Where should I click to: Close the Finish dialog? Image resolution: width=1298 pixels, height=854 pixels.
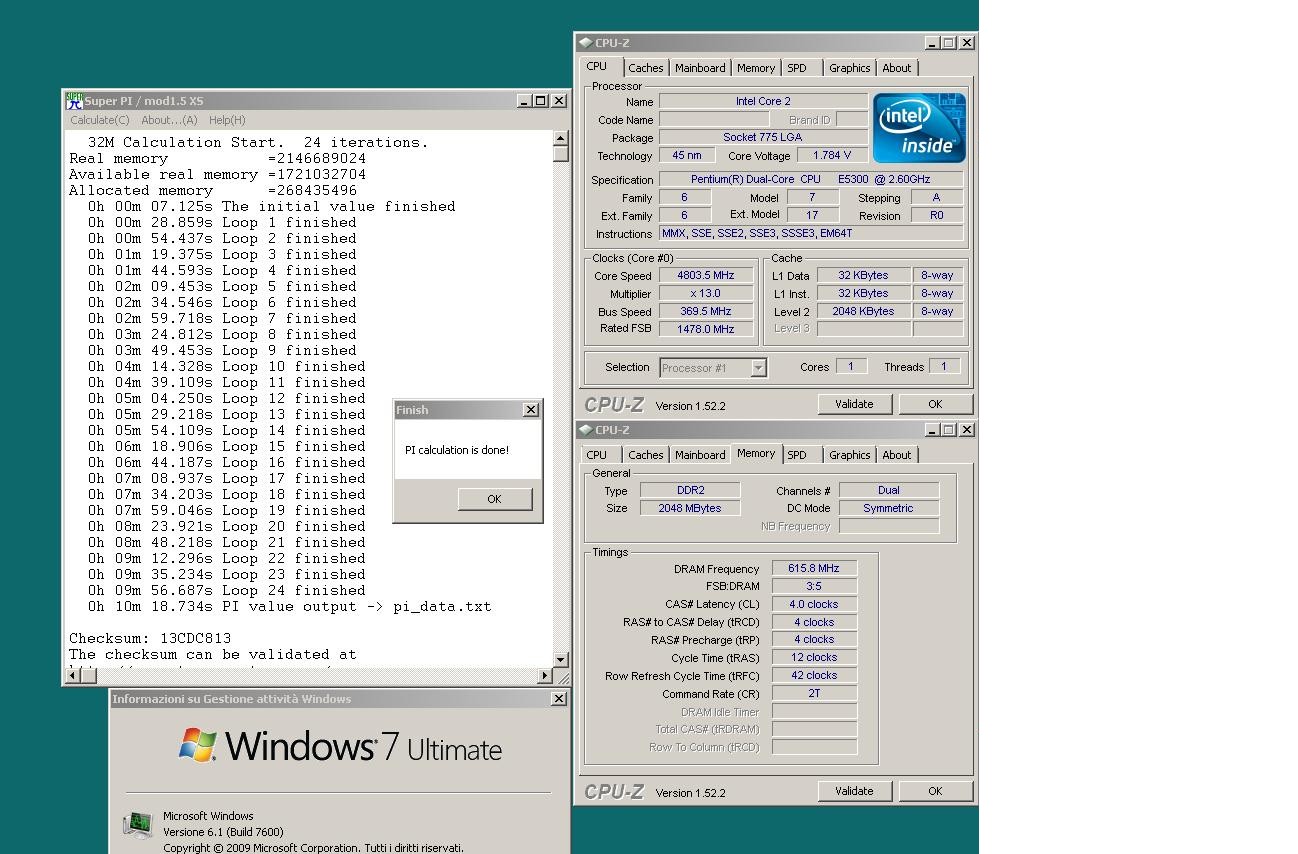(531, 410)
